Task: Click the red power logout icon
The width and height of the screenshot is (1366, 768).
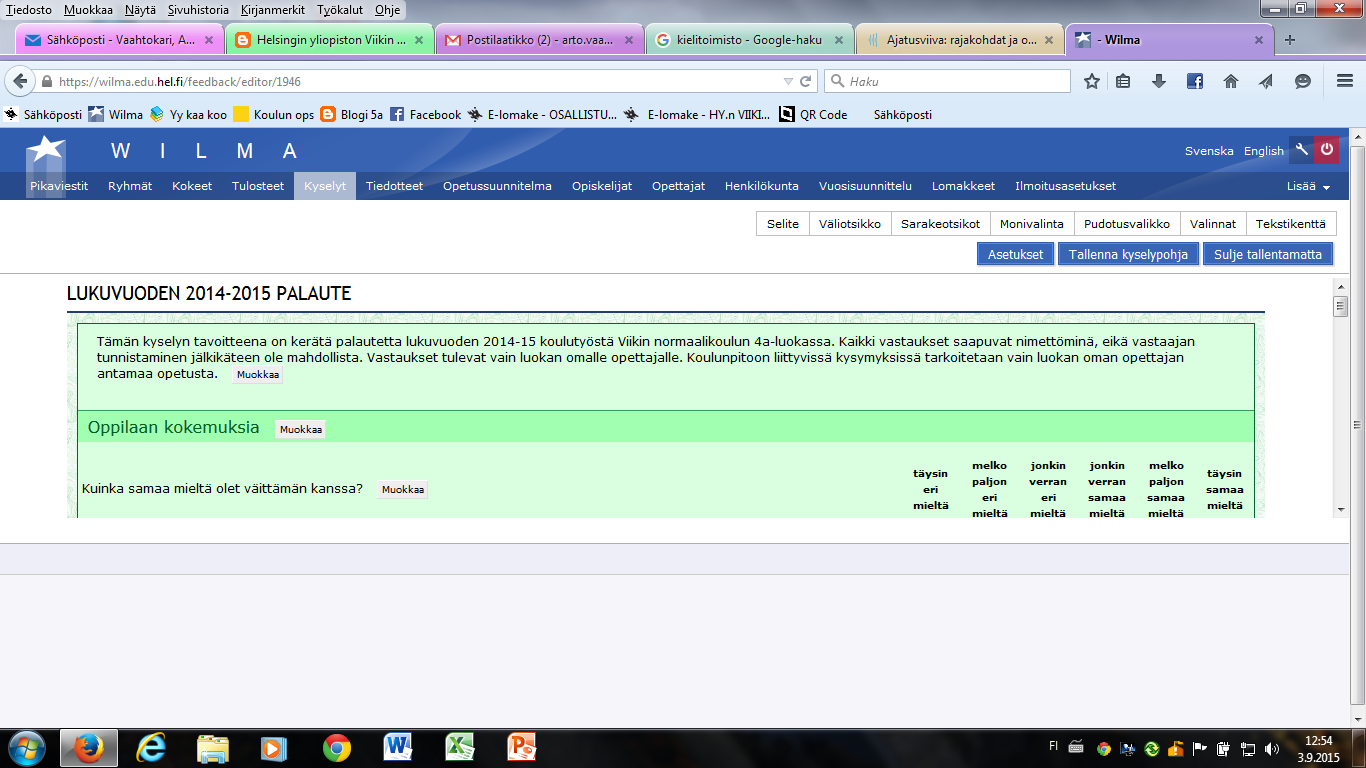Action: point(1326,150)
